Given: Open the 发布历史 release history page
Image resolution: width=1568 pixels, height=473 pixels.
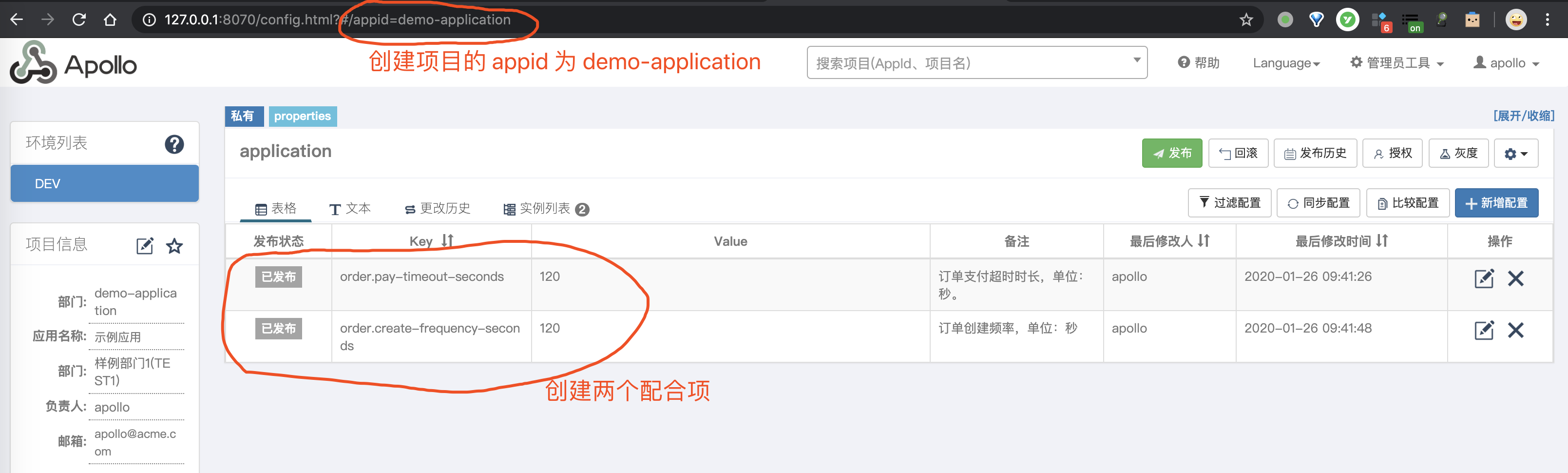Looking at the screenshot, I should pyautogui.click(x=1315, y=153).
